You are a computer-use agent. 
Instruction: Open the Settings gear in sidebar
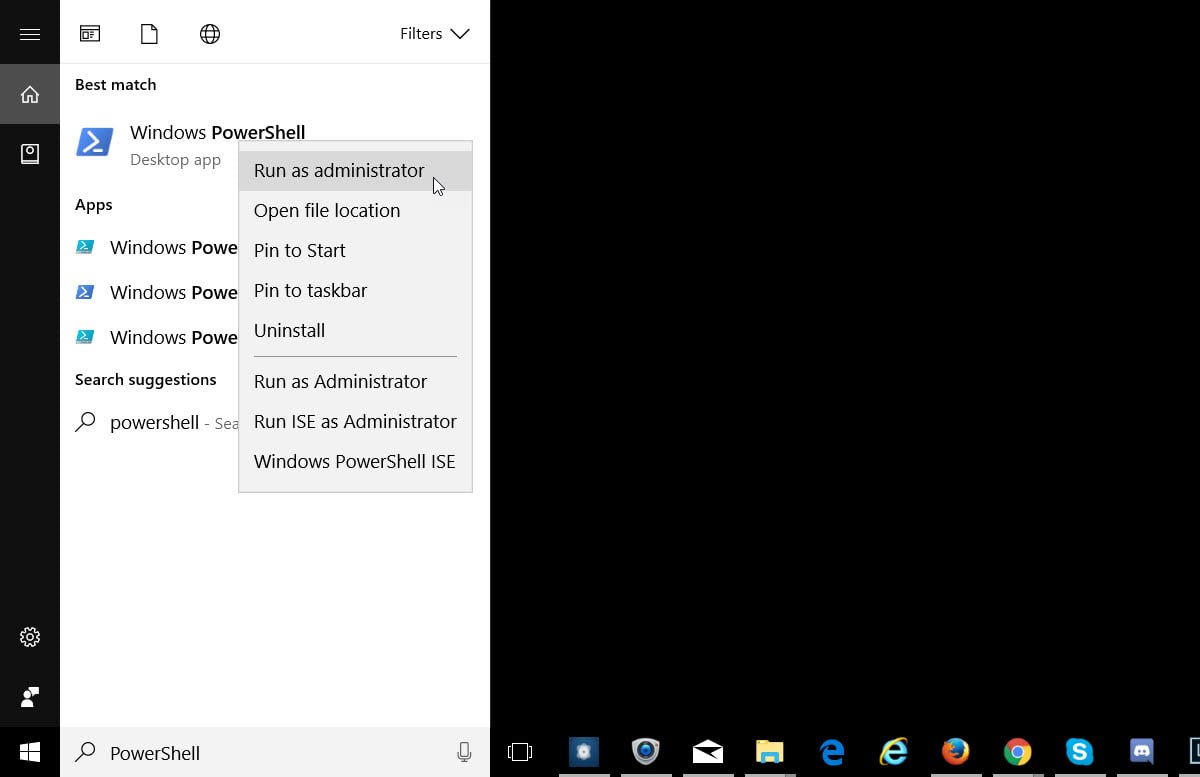30,637
